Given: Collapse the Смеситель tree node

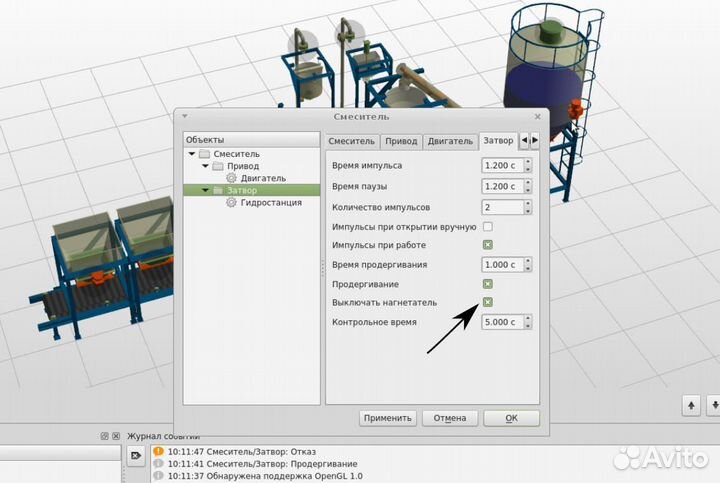Looking at the screenshot, I should 192,154.
